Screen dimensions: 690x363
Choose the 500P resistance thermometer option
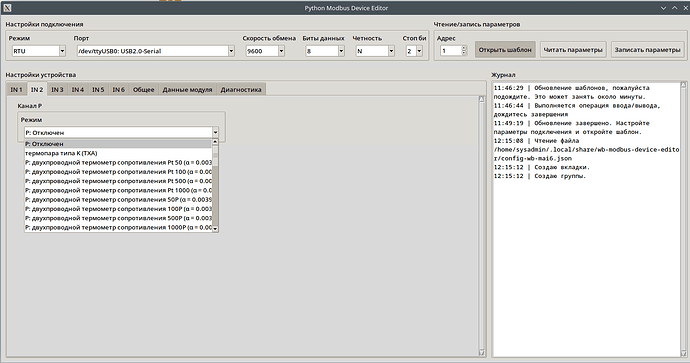pos(118,218)
